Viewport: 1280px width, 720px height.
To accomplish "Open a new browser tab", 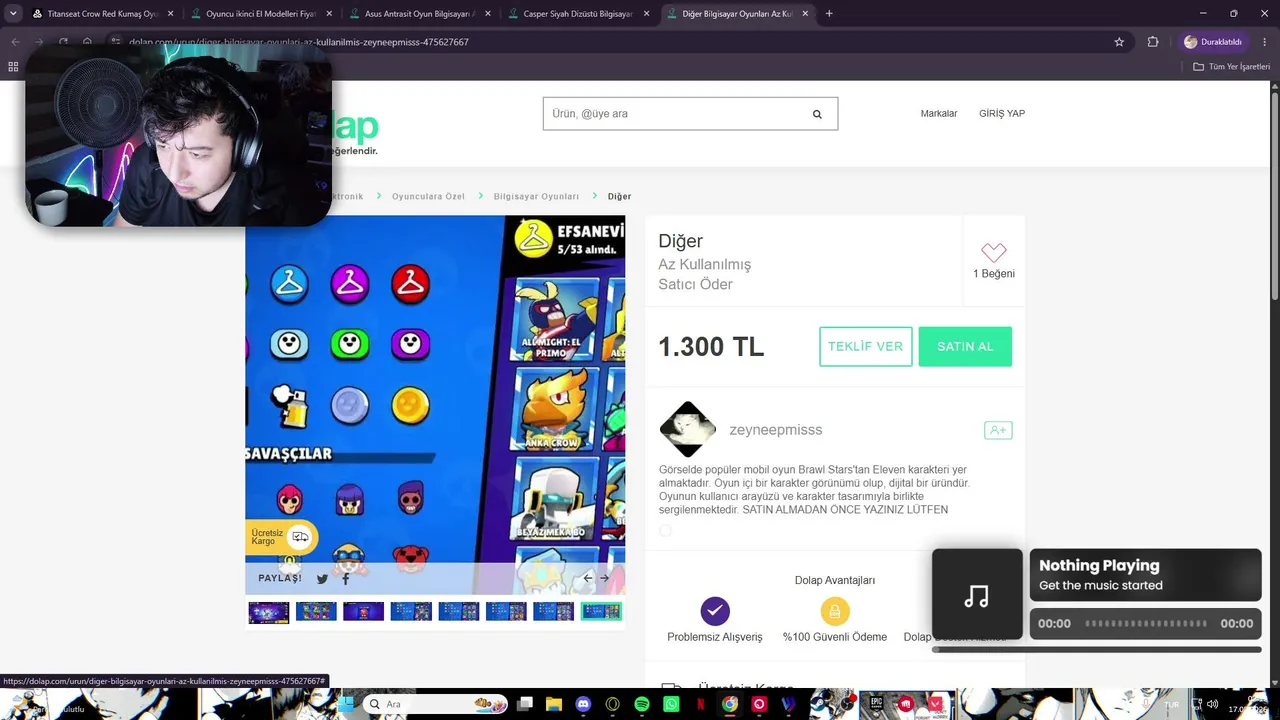I will pyautogui.click(x=829, y=14).
